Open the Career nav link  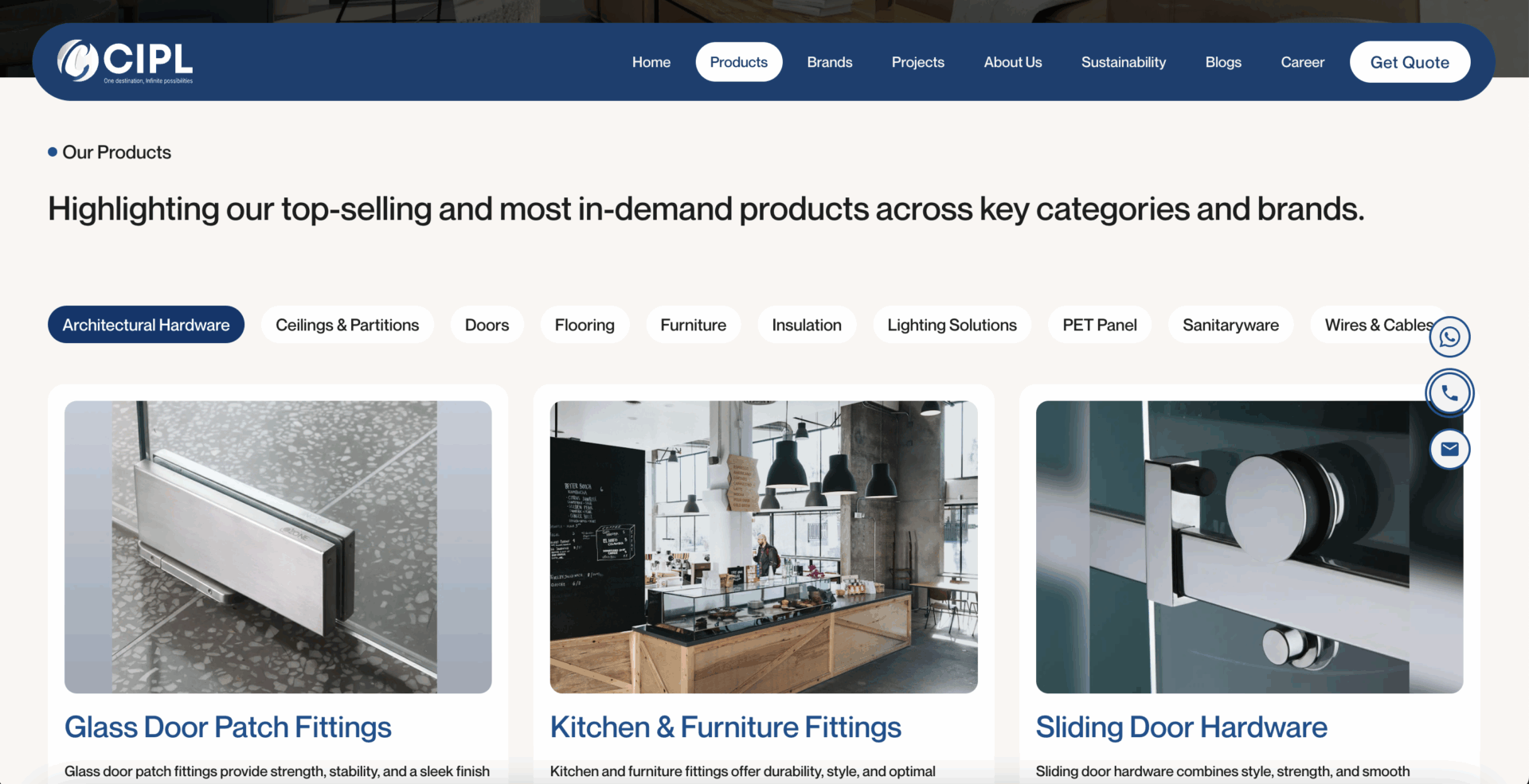(x=1302, y=62)
